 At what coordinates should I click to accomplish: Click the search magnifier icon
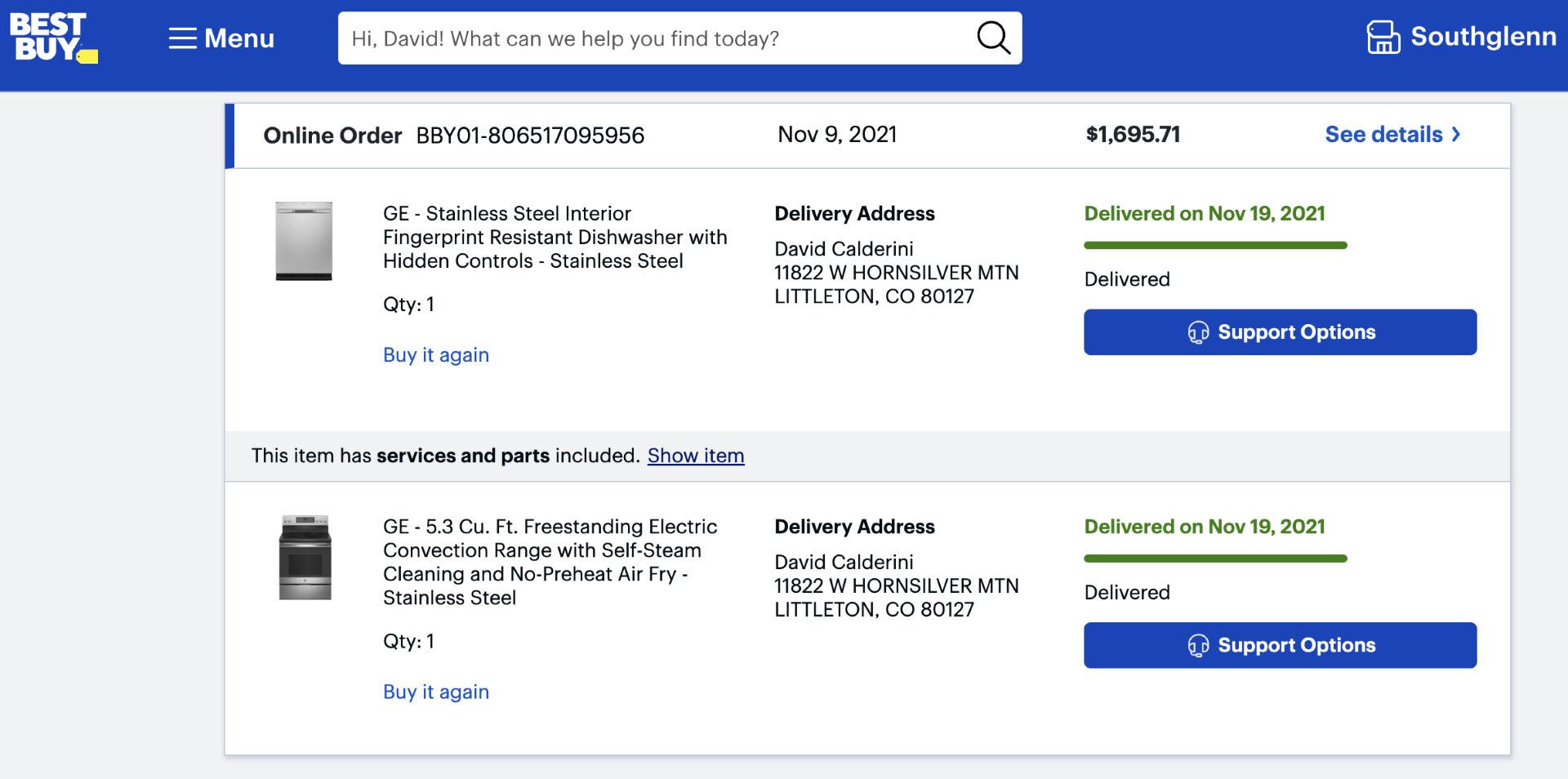pyautogui.click(x=993, y=38)
